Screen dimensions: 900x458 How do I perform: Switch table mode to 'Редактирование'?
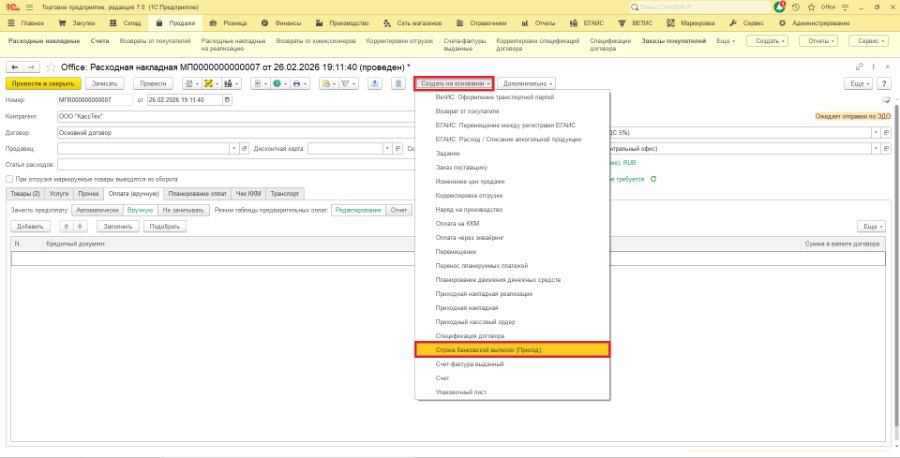[x=358, y=210]
